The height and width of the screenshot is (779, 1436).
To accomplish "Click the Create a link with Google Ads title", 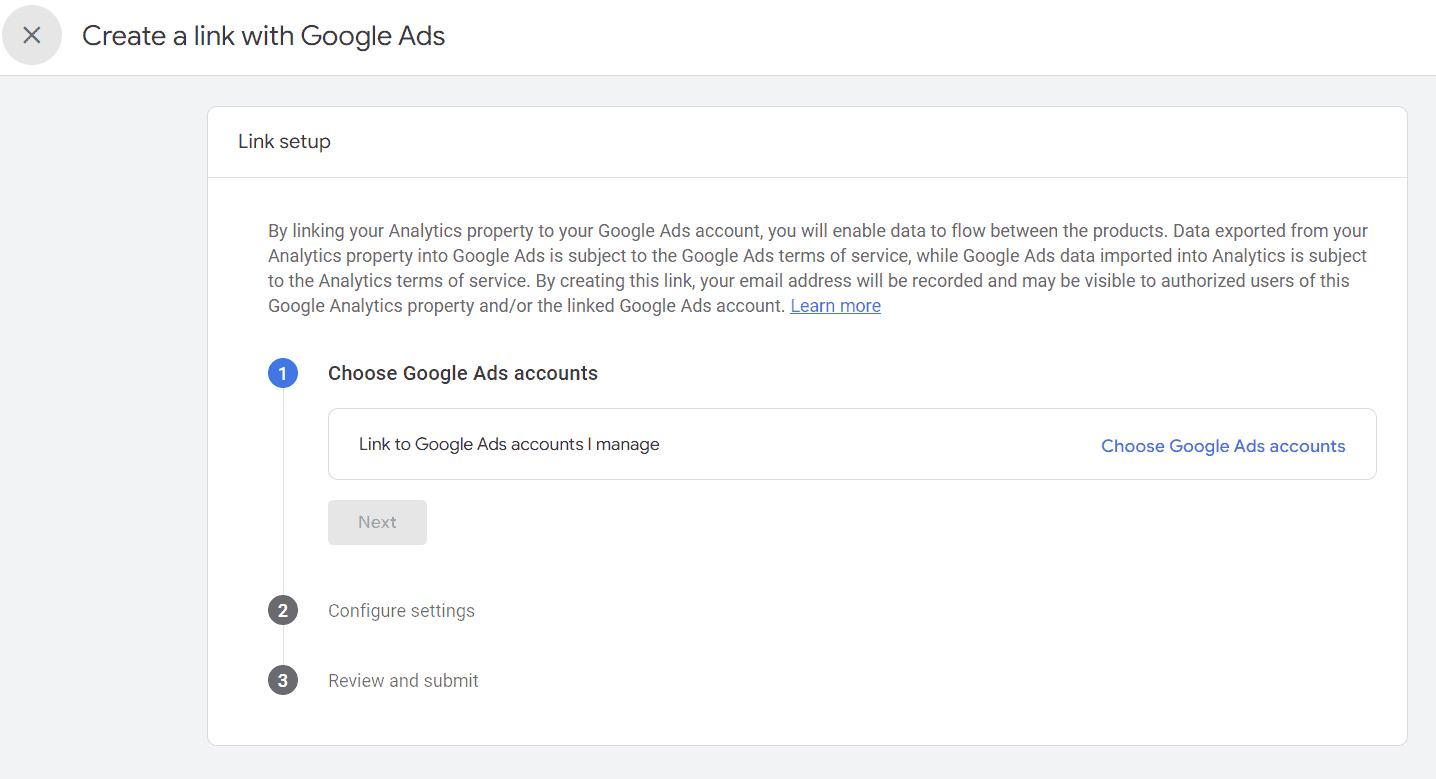I will coord(262,35).
